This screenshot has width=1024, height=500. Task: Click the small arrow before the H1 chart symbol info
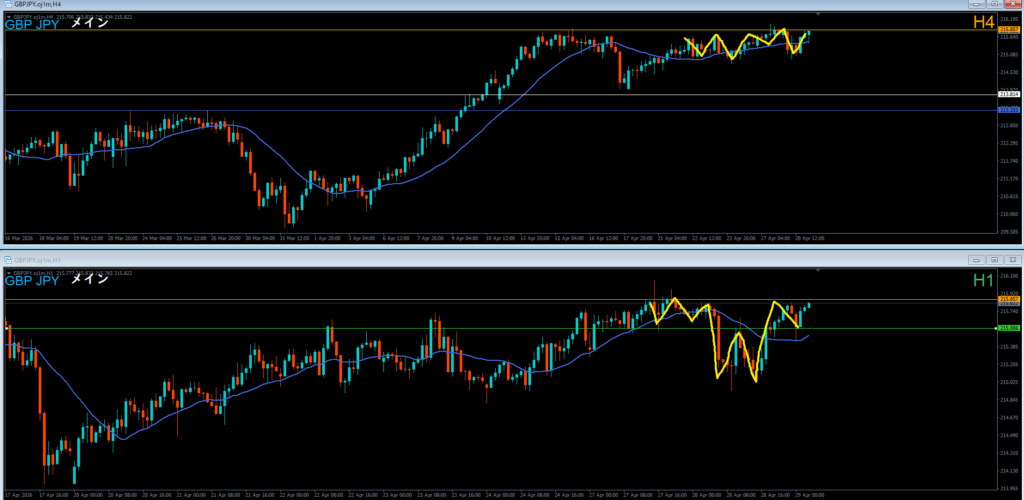coord(7,272)
